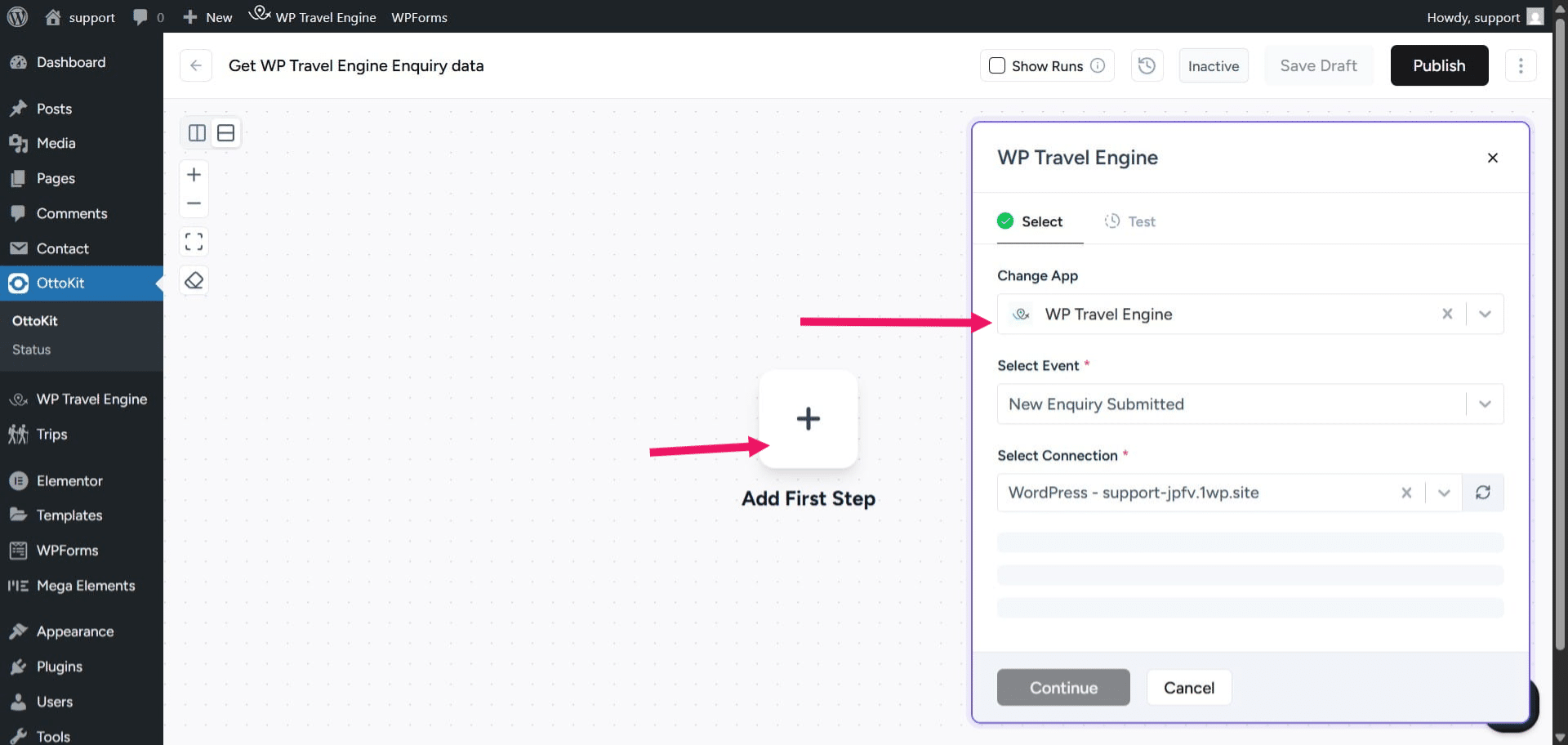Select the vertical split layout icon
This screenshot has height=745, width=1568.
pyautogui.click(x=196, y=132)
